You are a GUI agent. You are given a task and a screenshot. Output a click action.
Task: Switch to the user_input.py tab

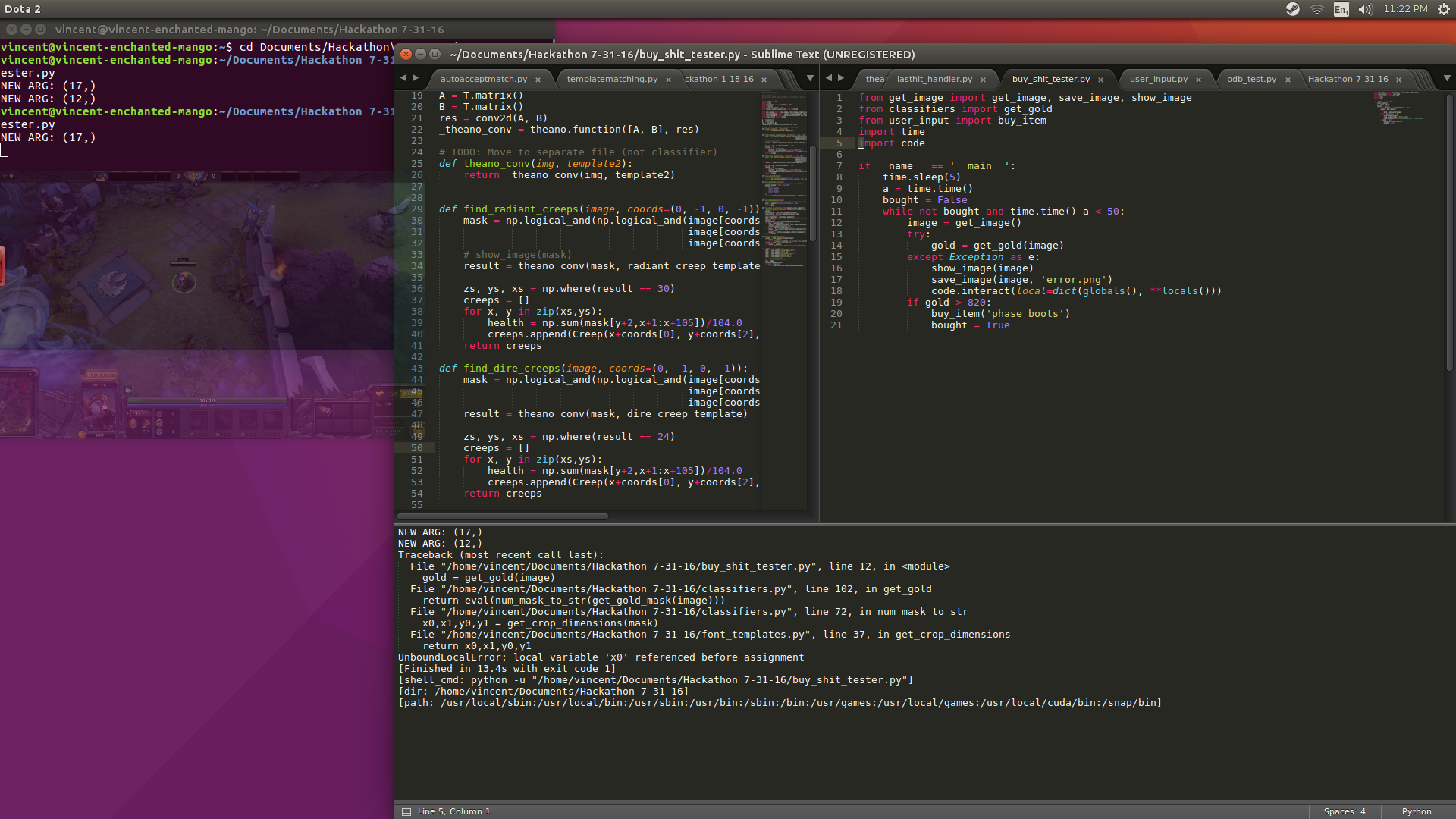tap(1159, 79)
